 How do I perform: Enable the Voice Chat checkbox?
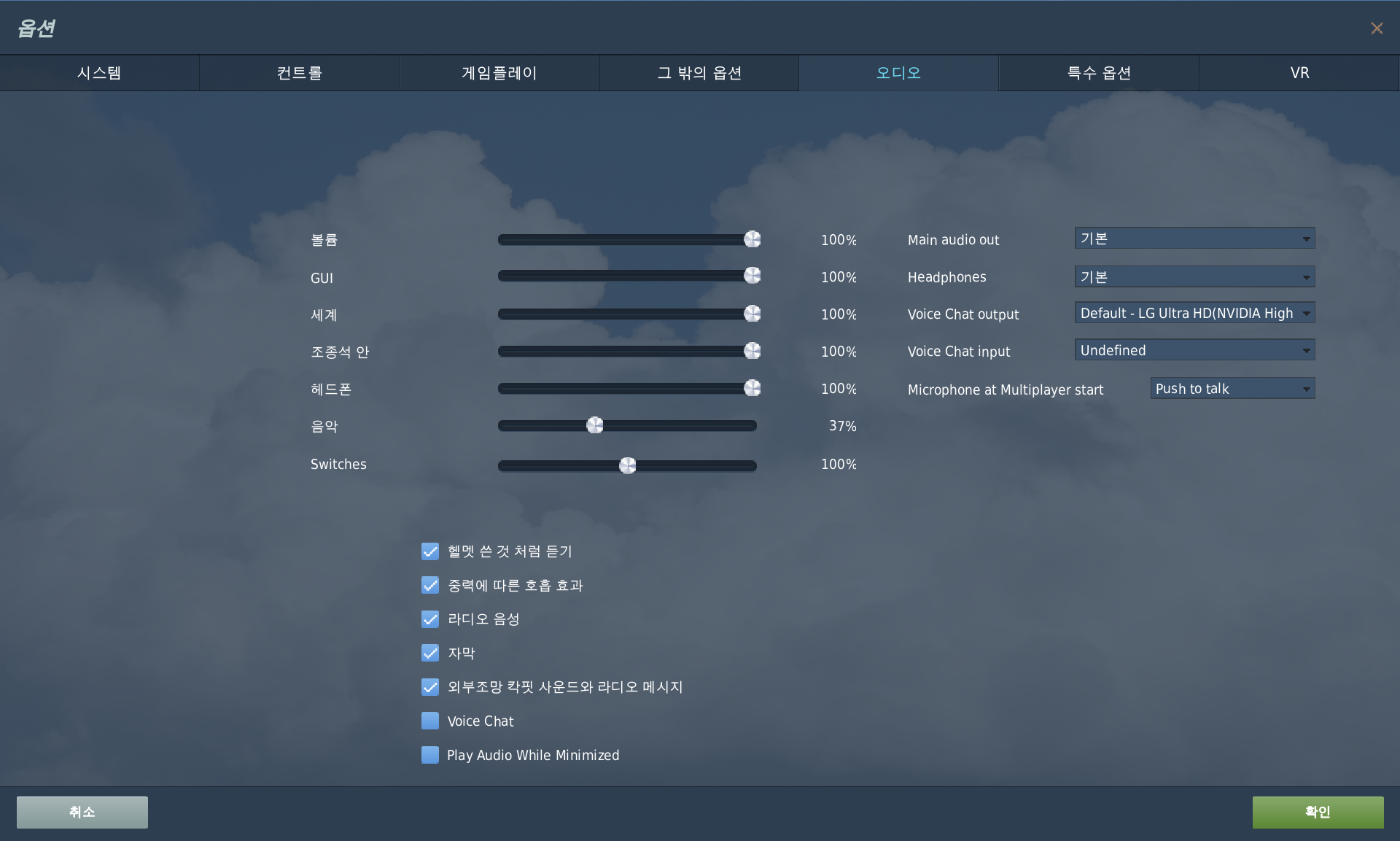pyautogui.click(x=430, y=721)
